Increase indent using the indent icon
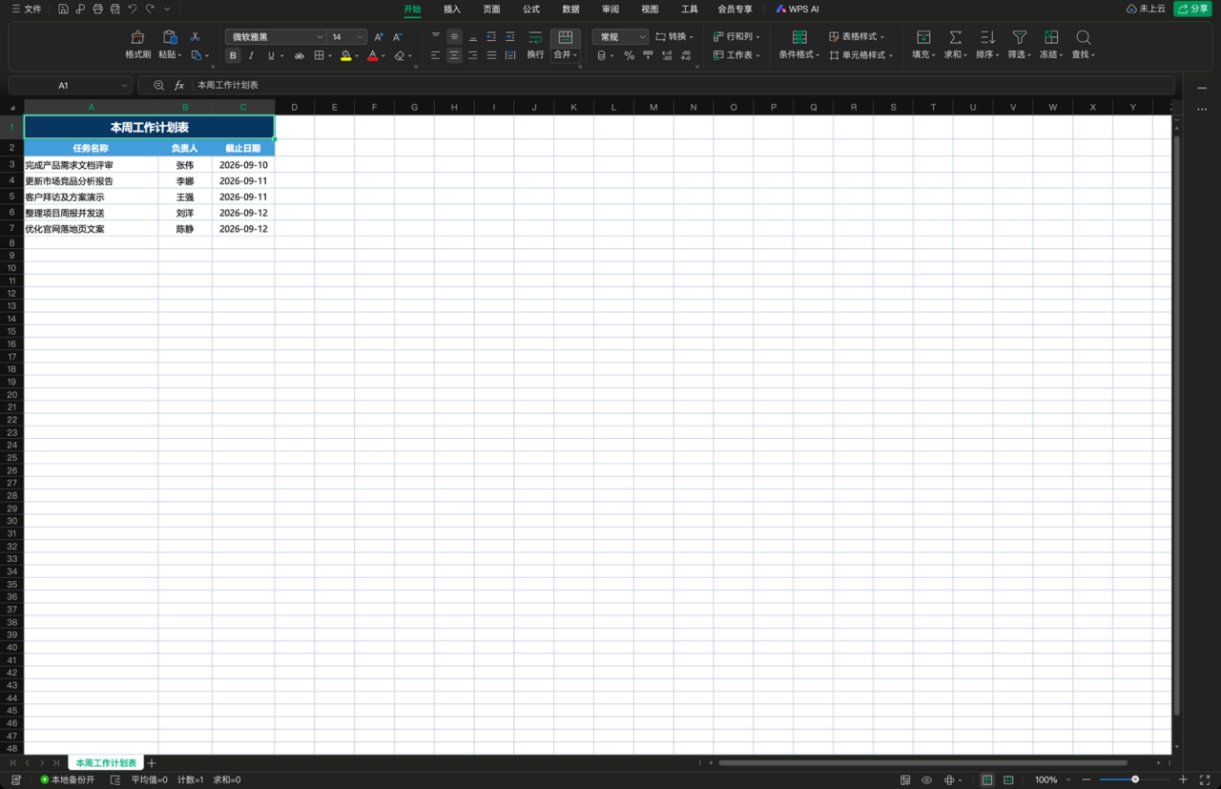This screenshot has height=789, width=1221. pos(510,37)
